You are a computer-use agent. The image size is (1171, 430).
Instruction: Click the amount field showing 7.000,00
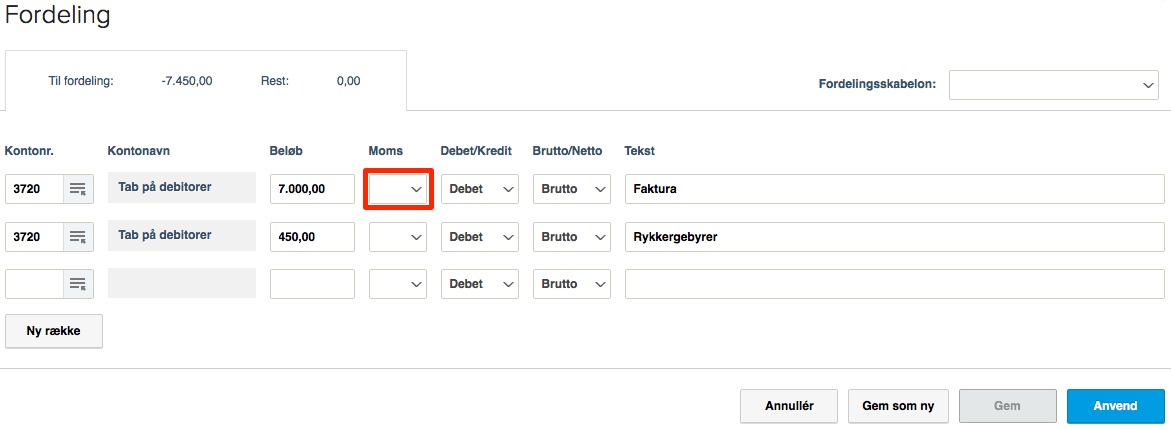[x=312, y=189]
